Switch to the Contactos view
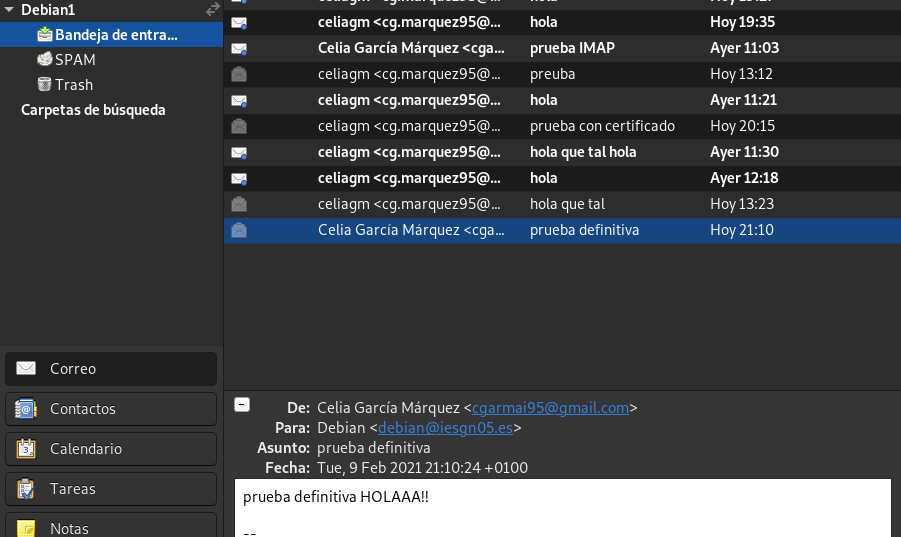 [x=111, y=409]
